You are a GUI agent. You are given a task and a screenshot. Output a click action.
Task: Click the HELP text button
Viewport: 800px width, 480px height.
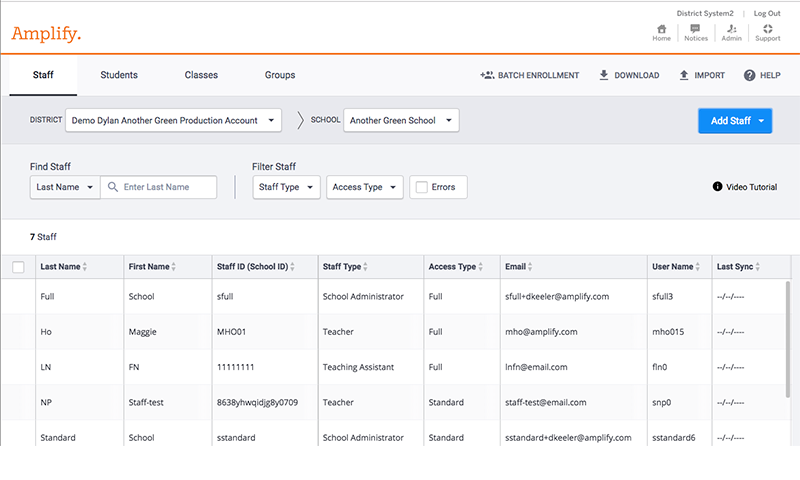(x=770, y=75)
